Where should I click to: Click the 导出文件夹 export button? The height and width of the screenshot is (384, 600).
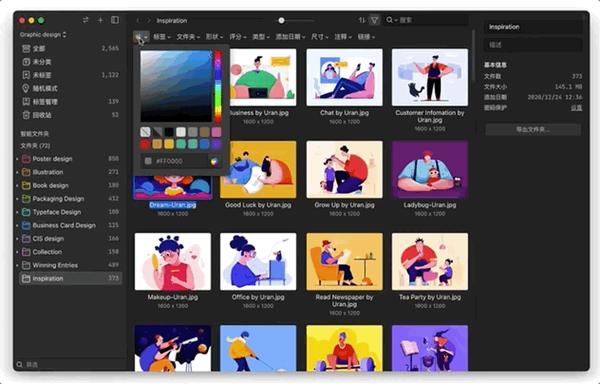(x=533, y=130)
